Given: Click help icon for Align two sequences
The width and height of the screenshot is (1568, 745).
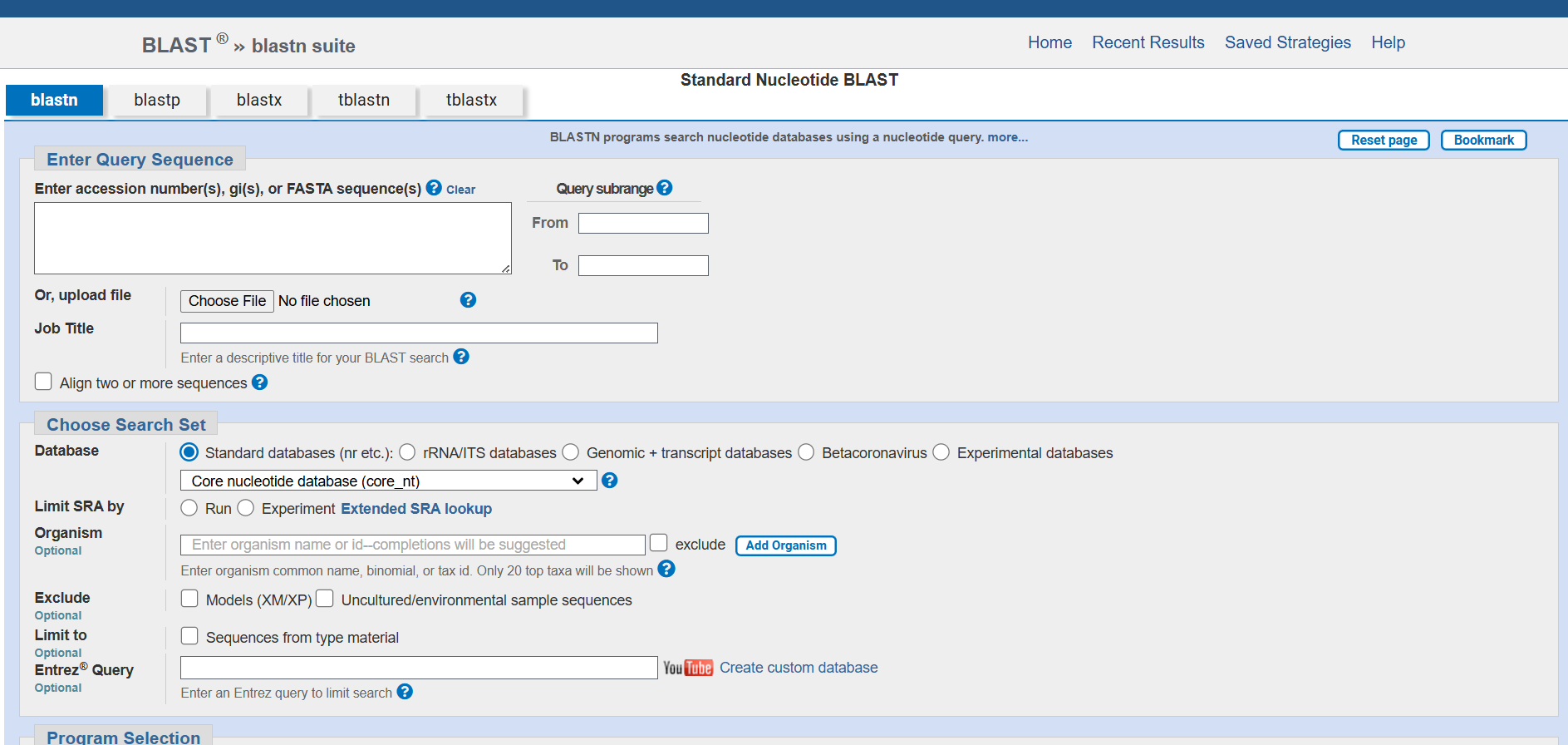Looking at the screenshot, I should [x=259, y=382].
